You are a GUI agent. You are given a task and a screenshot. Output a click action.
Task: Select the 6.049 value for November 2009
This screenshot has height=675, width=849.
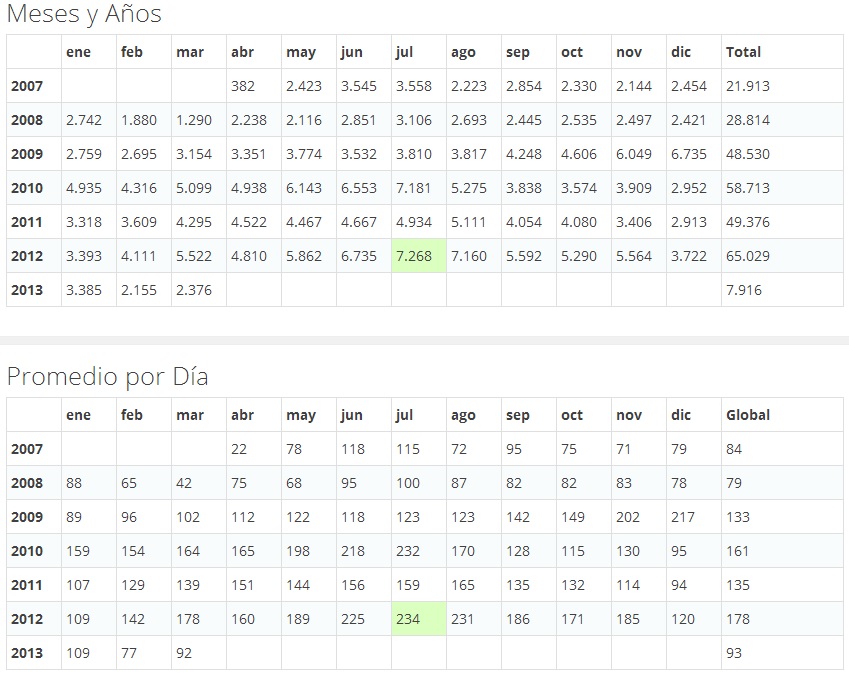coord(635,154)
